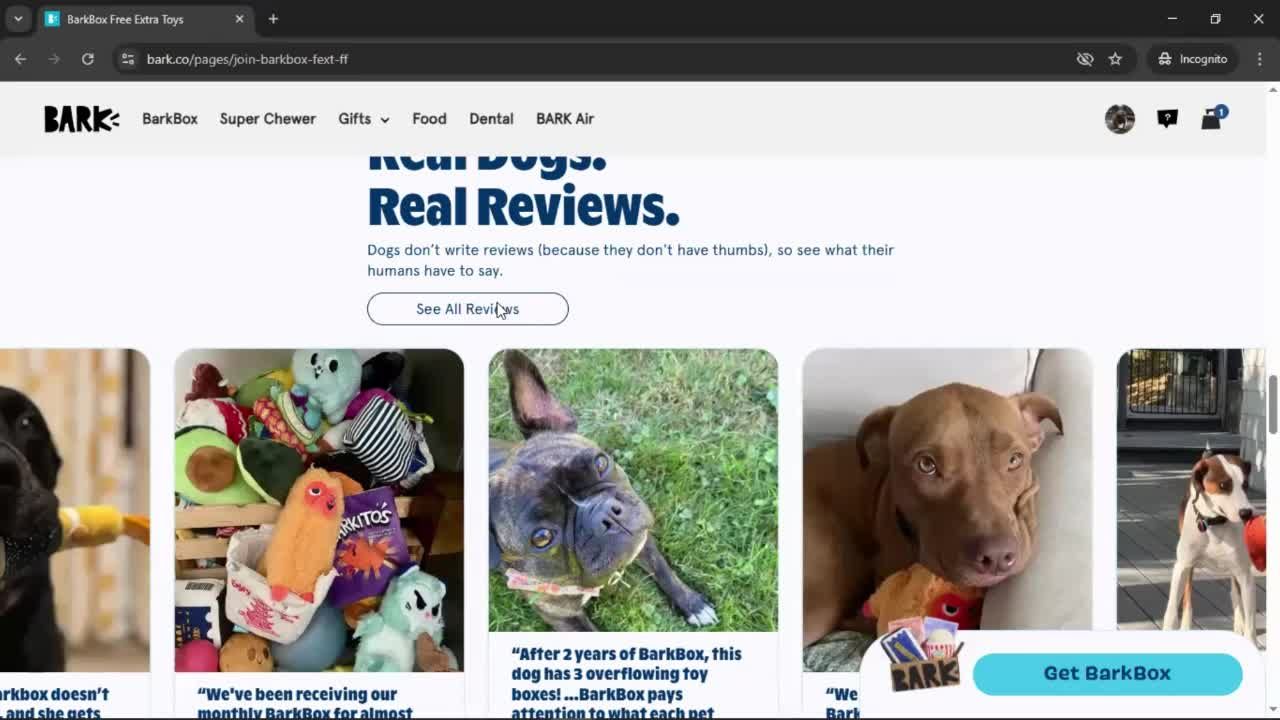Open the French bulldog on grass photo

(633, 490)
